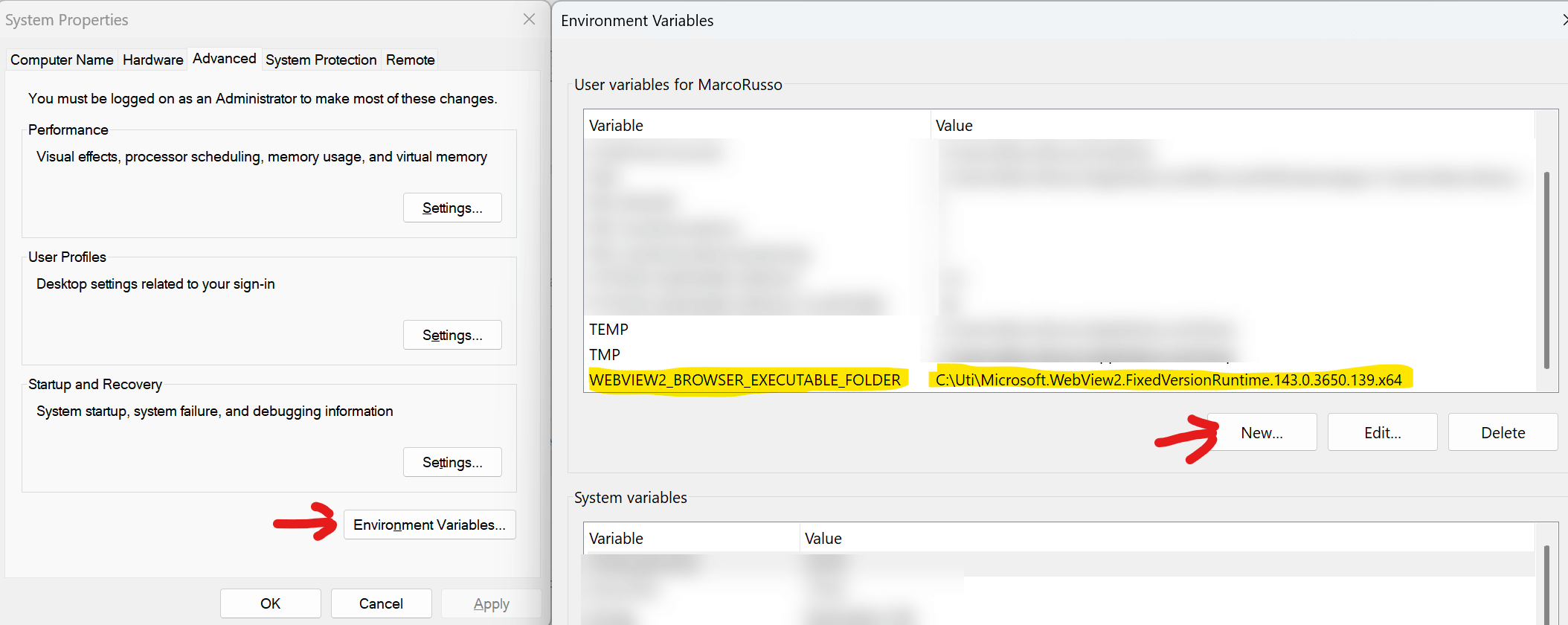Create a New user variable
This screenshot has height=625, width=1568.
(x=1262, y=432)
